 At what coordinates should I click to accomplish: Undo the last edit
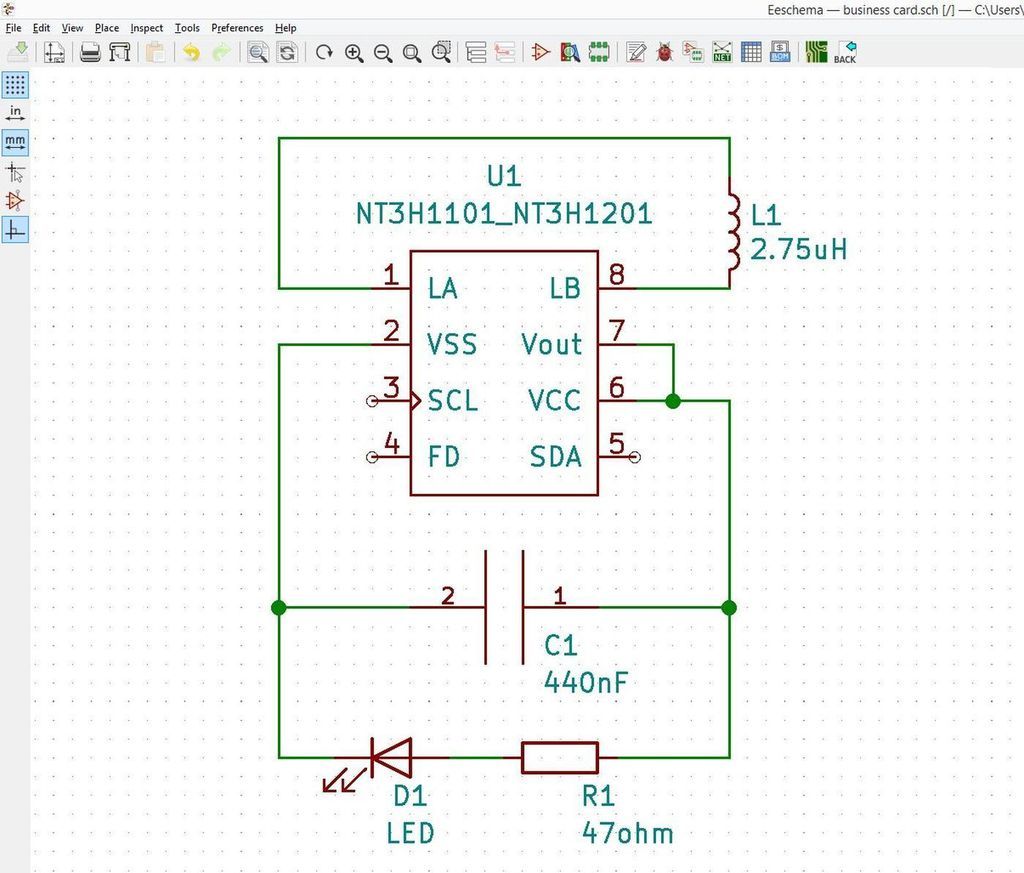click(191, 52)
